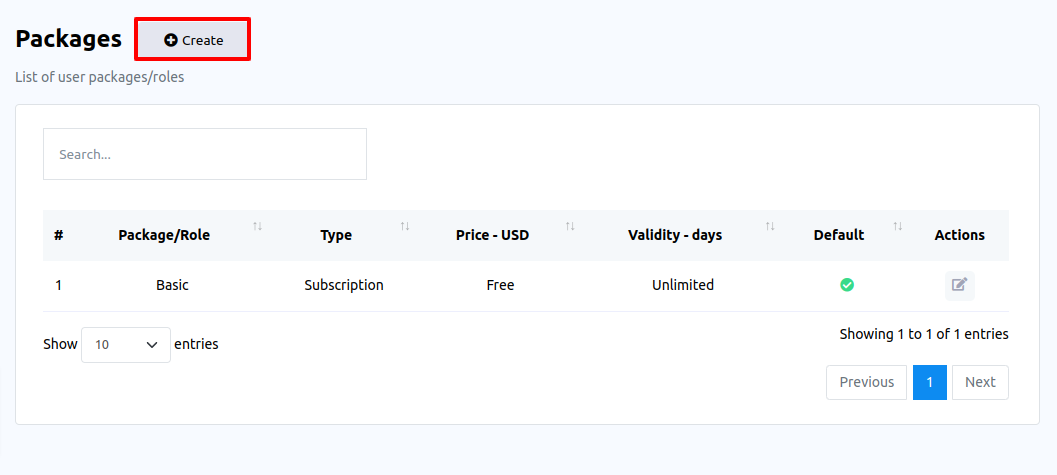Image resolution: width=1057 pixels, height=475 pixels.
Task: Go to the Next page
Action: pos(980,382)
